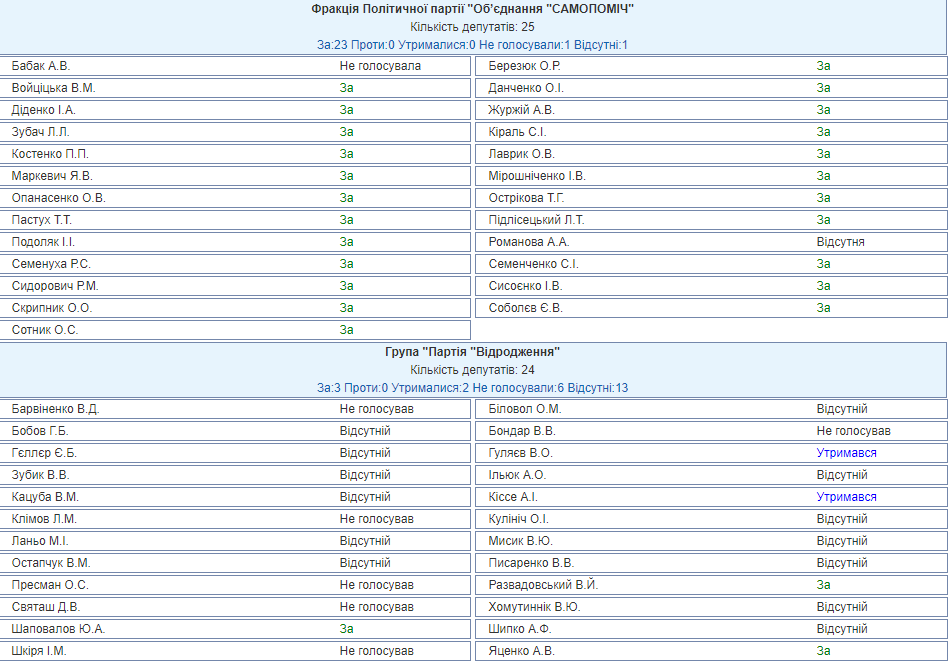Click the SAMOPOMICH faction header title

[x=473, y=9]
